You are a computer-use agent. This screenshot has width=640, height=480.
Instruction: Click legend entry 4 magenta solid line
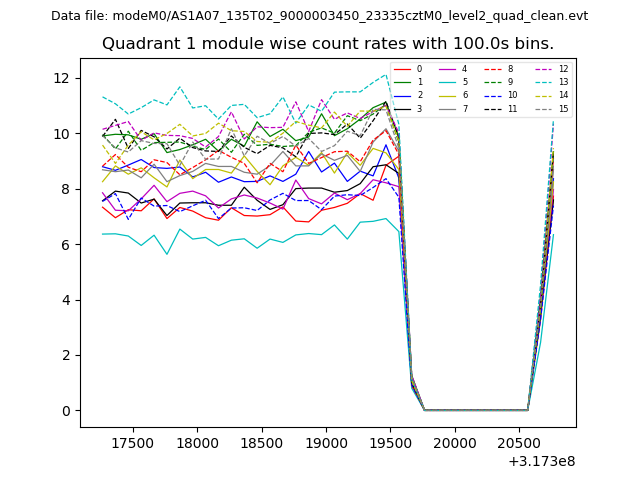pyautogui.click(x=452, y=69)
